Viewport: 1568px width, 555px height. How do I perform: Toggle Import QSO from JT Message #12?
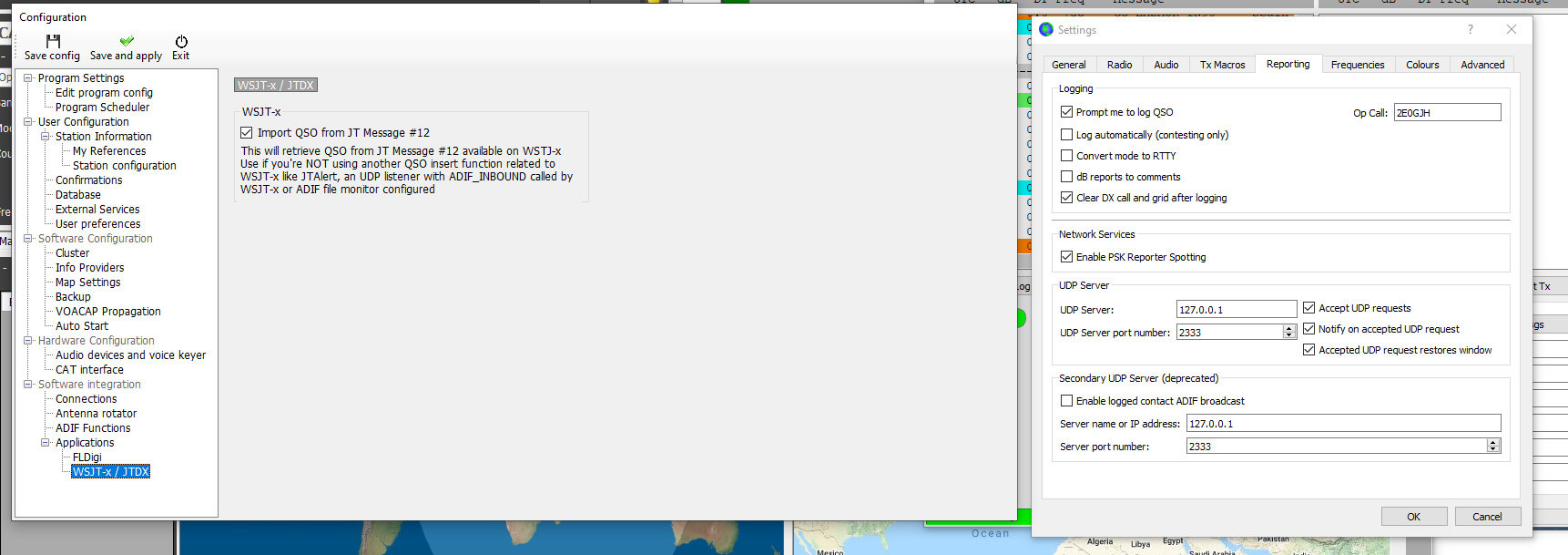[246, 133]
